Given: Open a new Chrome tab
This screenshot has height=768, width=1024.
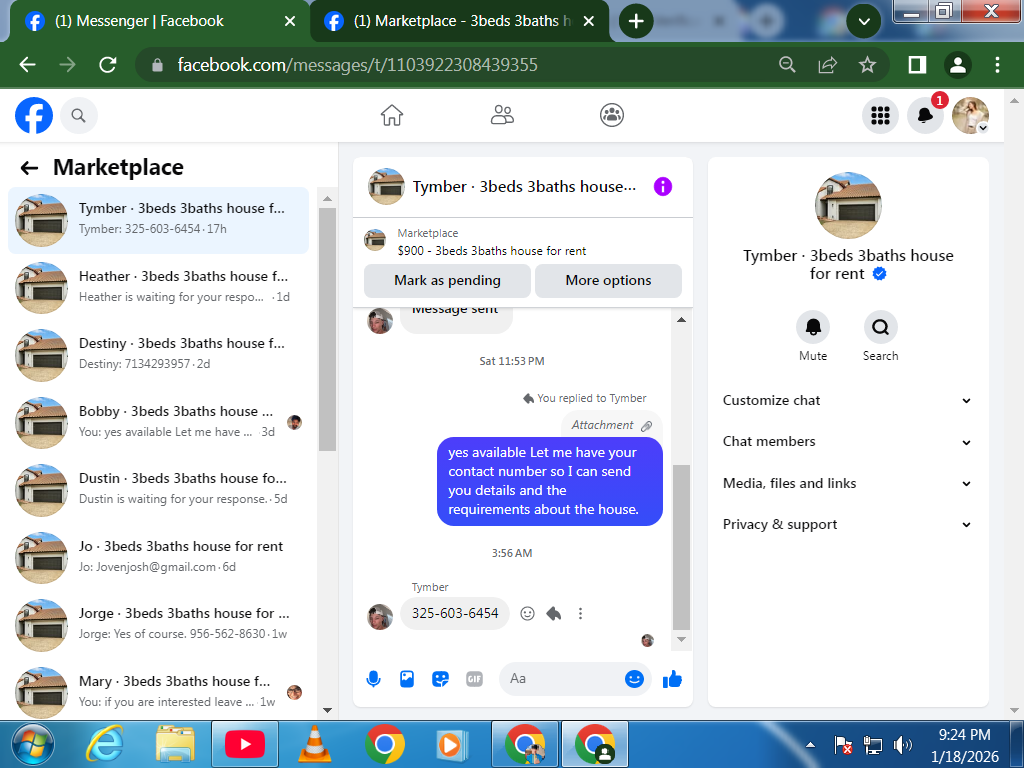Looking at the screenshot, I should tap(636, 22).
